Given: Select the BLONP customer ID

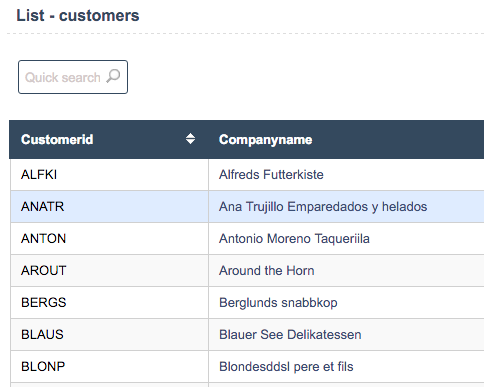Looking at the screenshot, I should [x=43, y=367].
